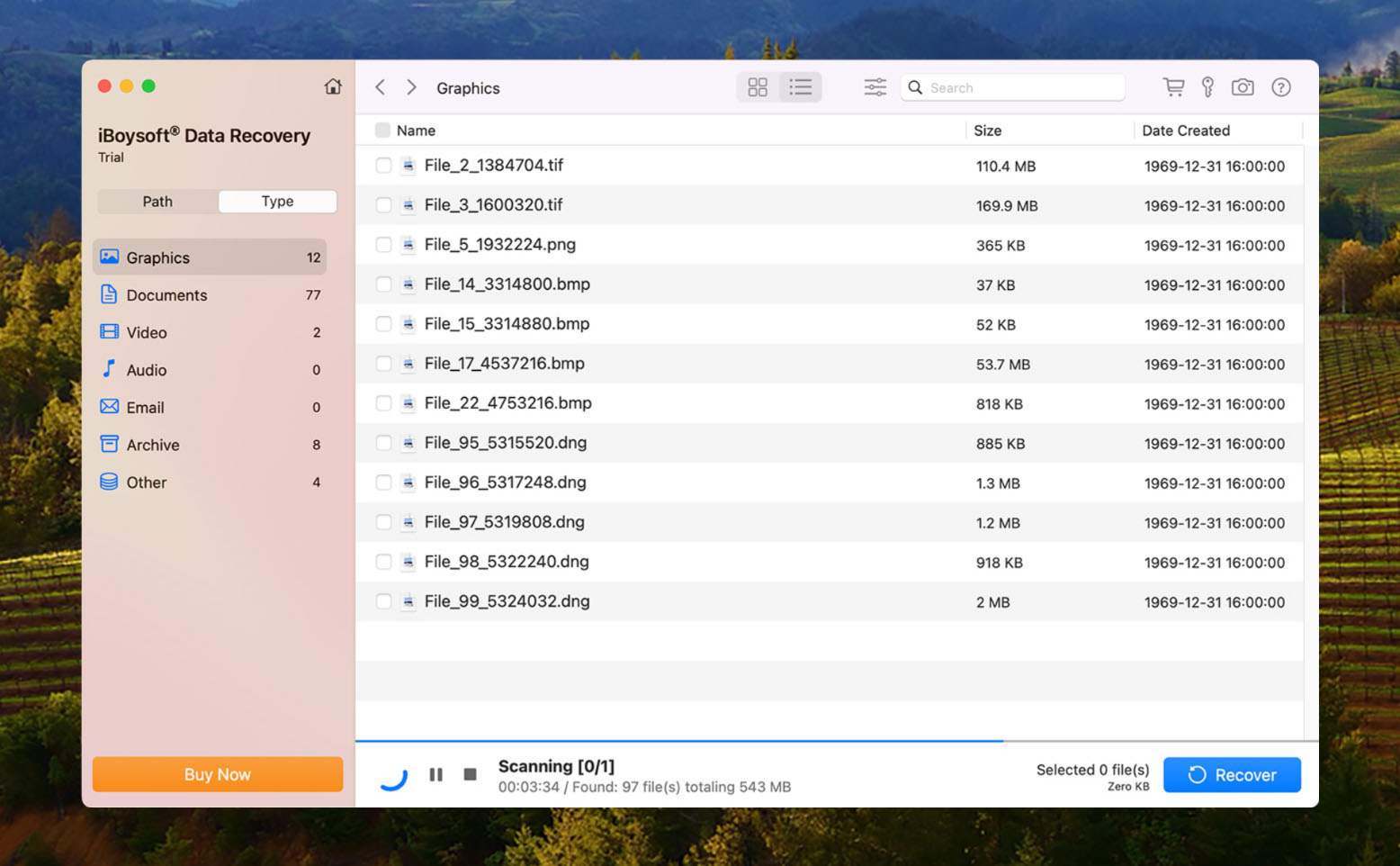Open the shopping cart purchase icon

coord(1173,87)
